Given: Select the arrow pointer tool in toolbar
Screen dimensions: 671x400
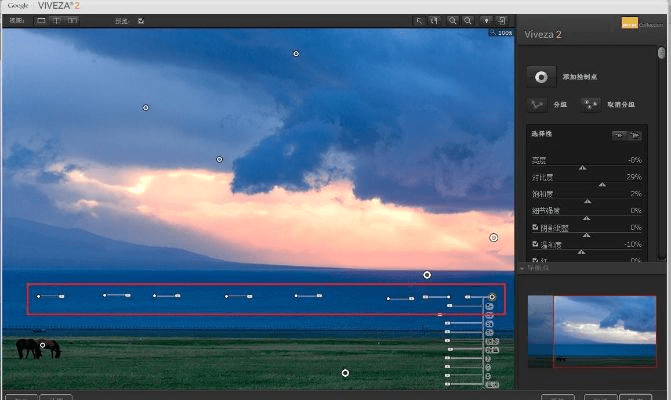Looking at the screenshot, I should click(x=420, y=20).
